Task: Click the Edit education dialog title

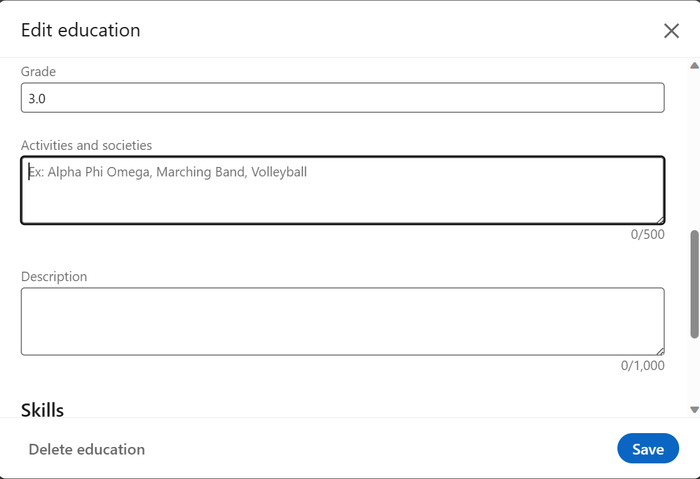Action: click(81, 30)
